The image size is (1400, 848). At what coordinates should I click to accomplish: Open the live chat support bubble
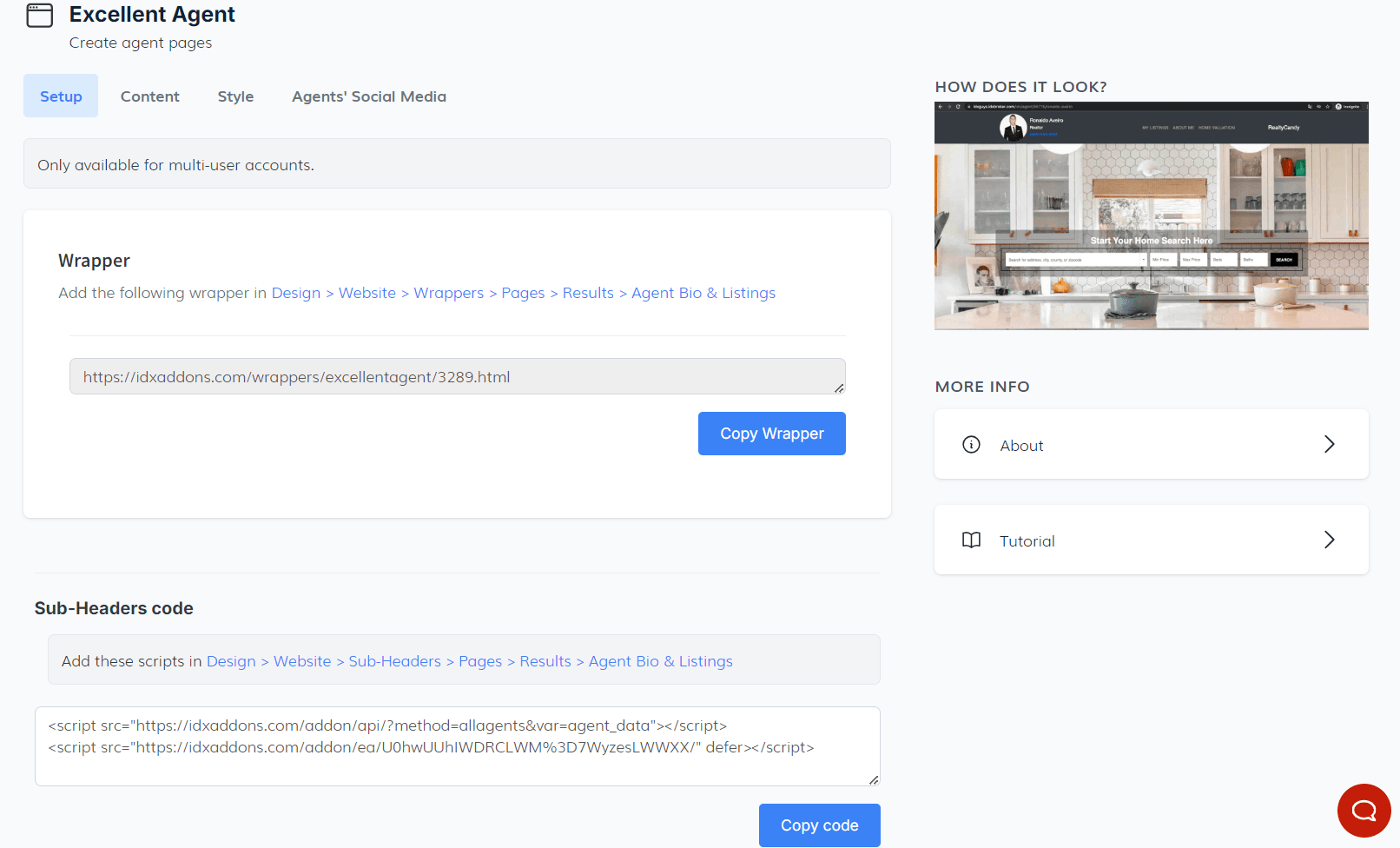[1364, 811]
